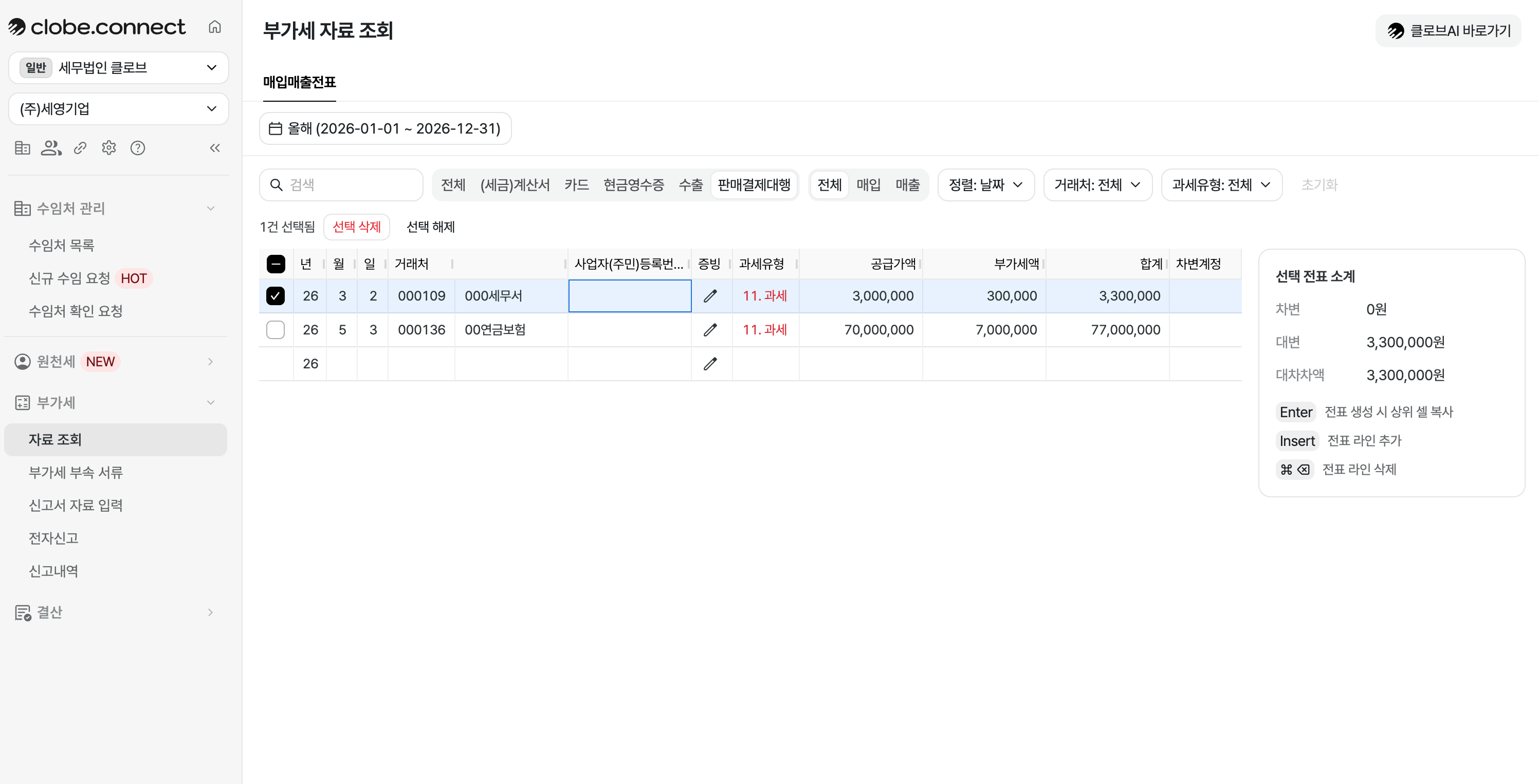Click the magnifier search icon
The image size is (1539, 784).
click(276, 185)
